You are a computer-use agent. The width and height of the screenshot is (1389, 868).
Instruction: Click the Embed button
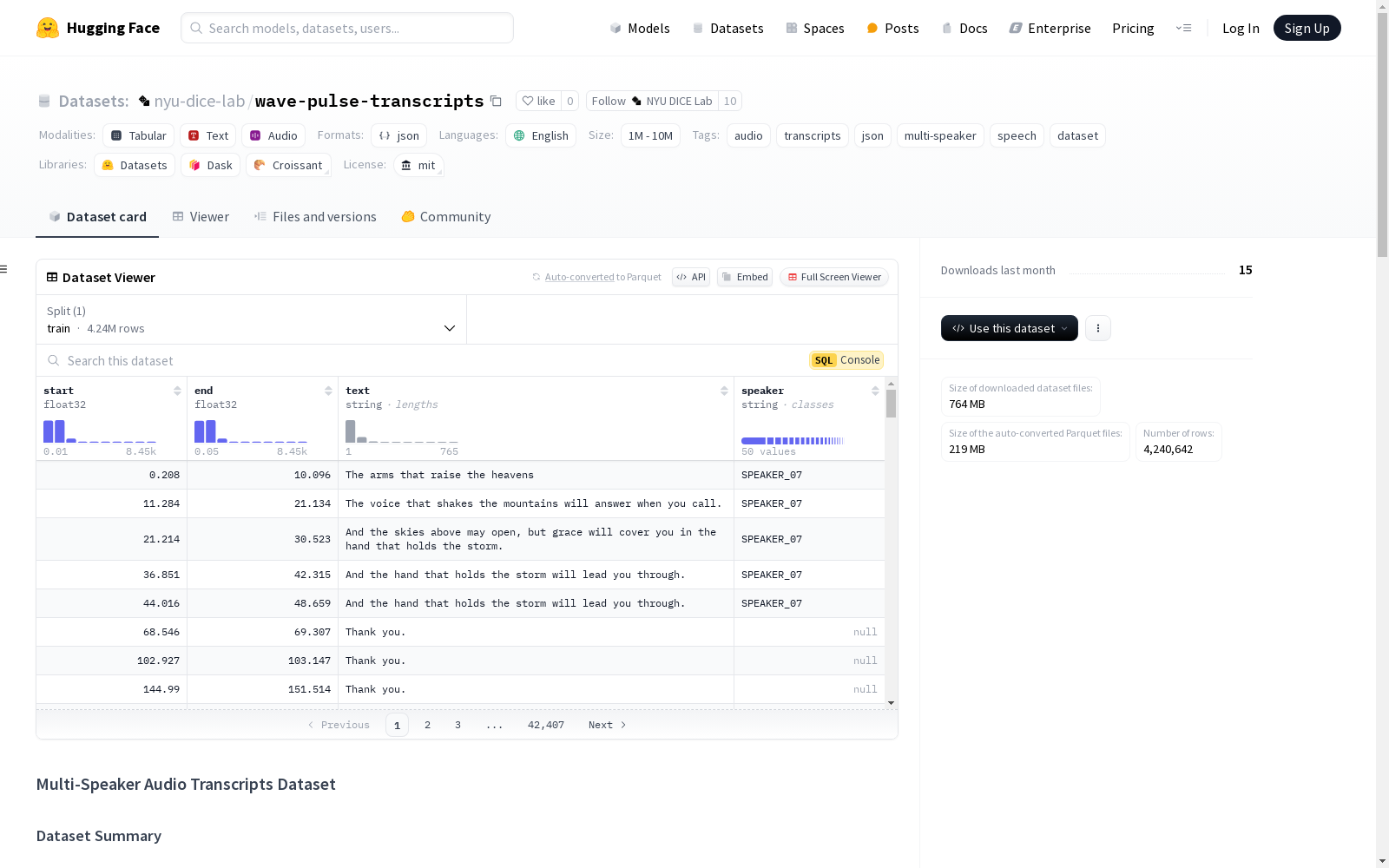point(745,277)
